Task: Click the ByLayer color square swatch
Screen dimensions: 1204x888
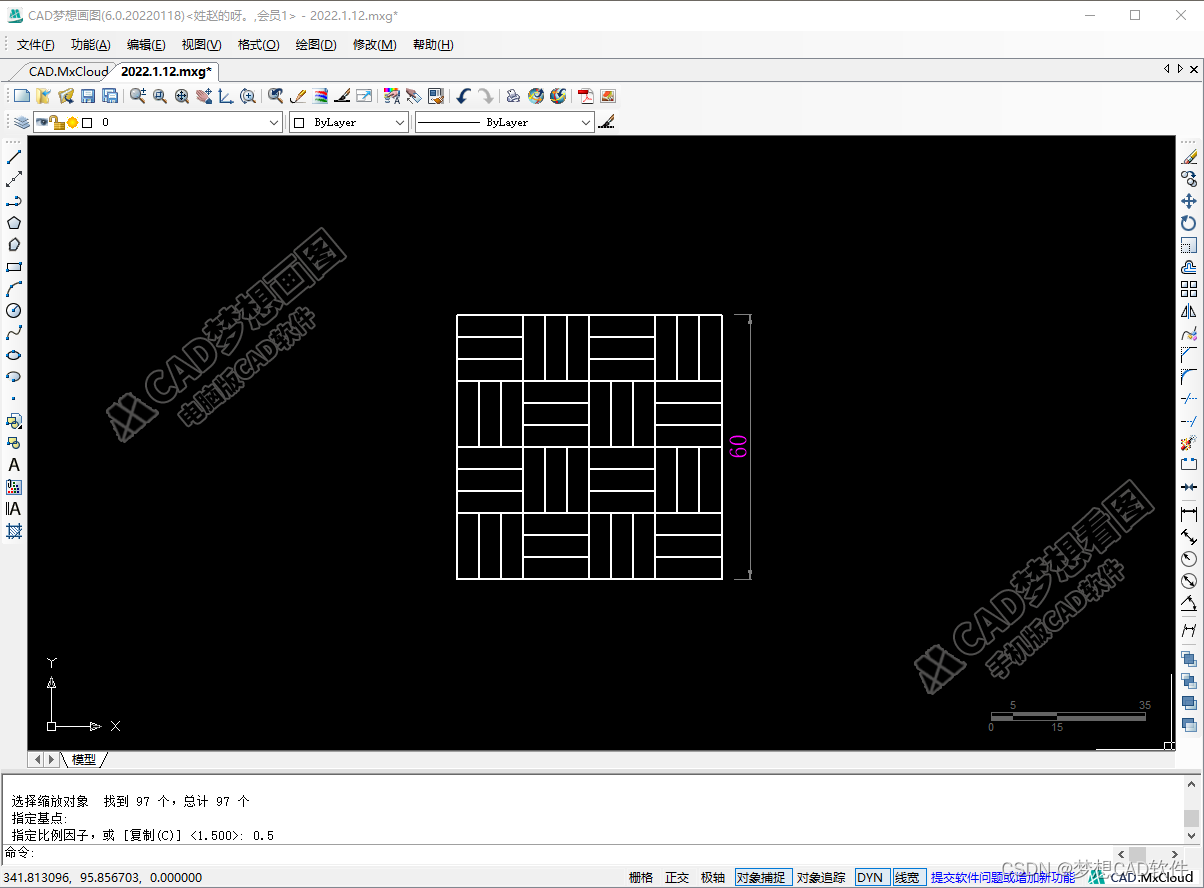Action: (299, 122)
